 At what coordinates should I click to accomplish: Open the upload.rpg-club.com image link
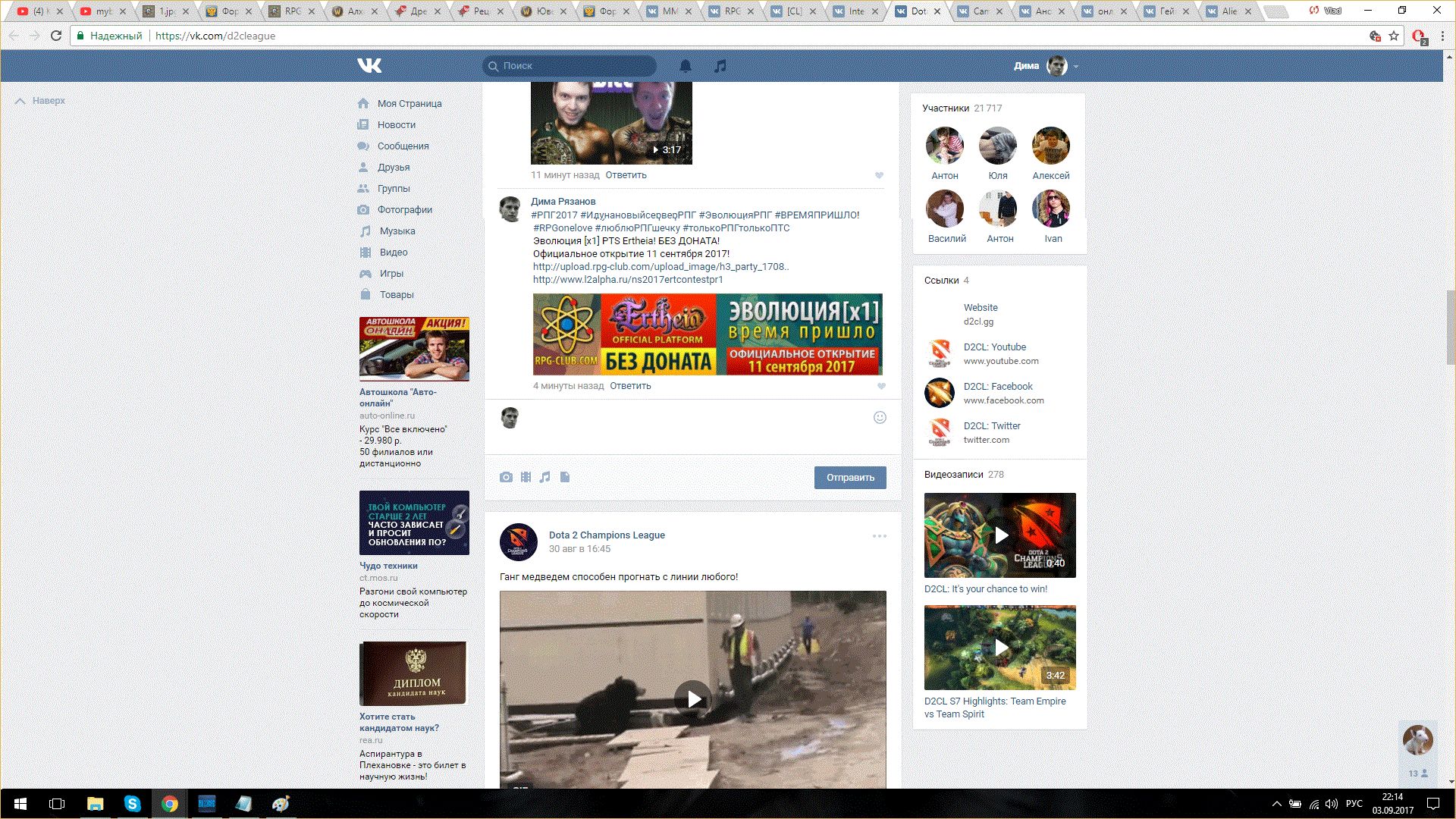pyautogui.click(x=661, y=267)
